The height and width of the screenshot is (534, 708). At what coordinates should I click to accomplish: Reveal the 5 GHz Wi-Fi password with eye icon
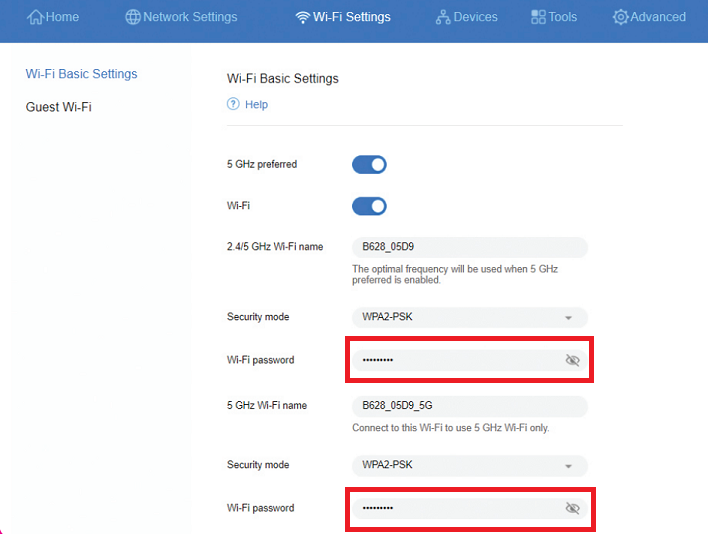pos(572,508)
